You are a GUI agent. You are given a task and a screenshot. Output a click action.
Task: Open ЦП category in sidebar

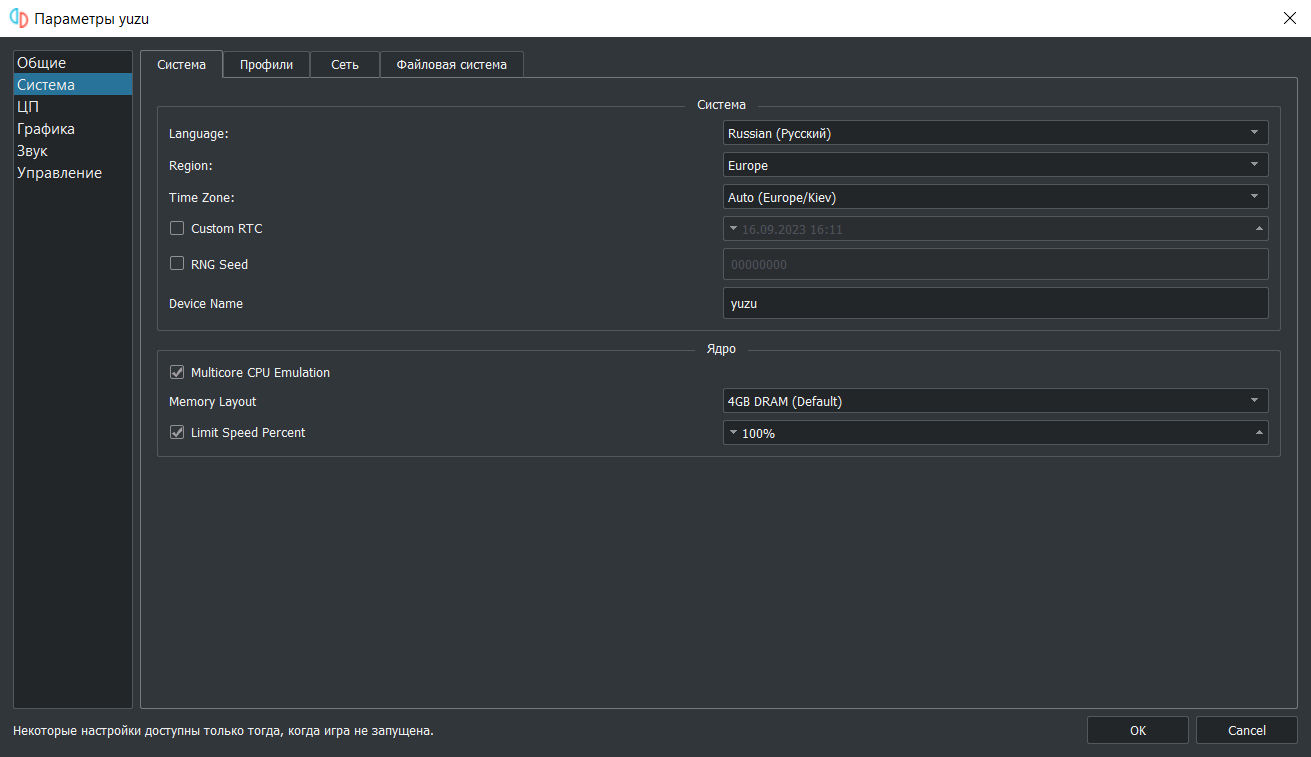[x=72, y=107]
